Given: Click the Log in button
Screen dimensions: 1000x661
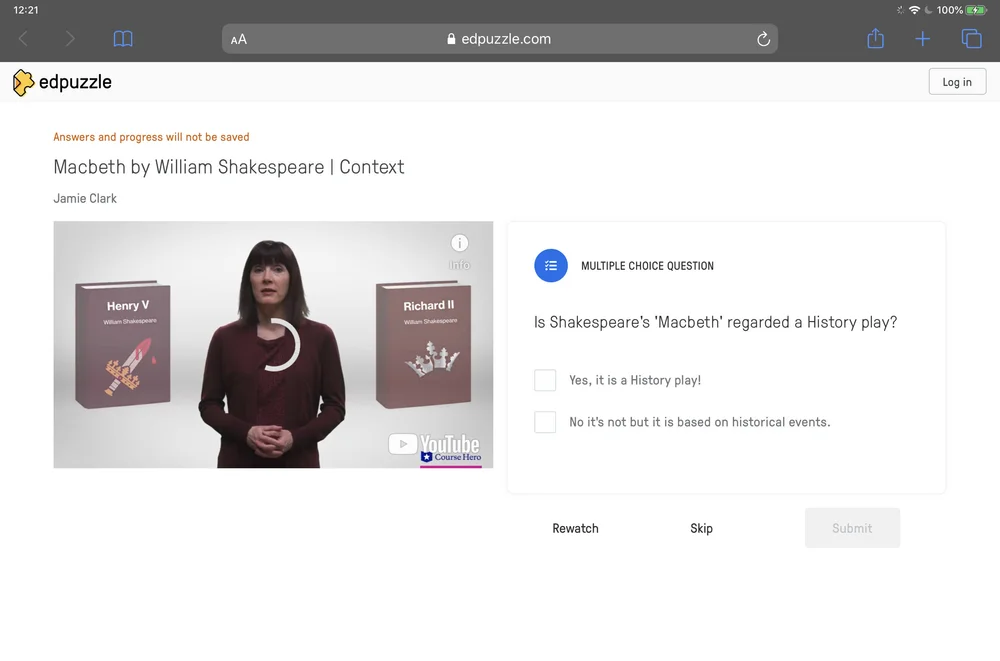Looking at the screenshot, I should click(x=956, y=81).
